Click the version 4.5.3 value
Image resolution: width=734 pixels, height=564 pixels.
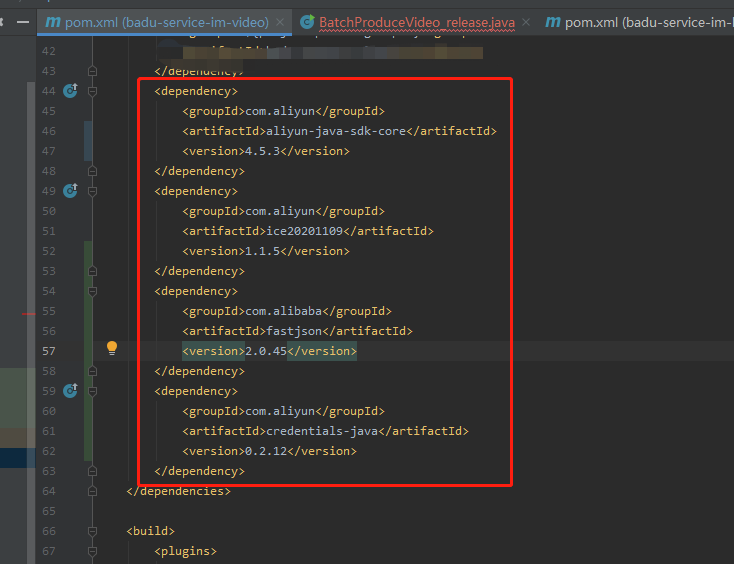[263, 151]
